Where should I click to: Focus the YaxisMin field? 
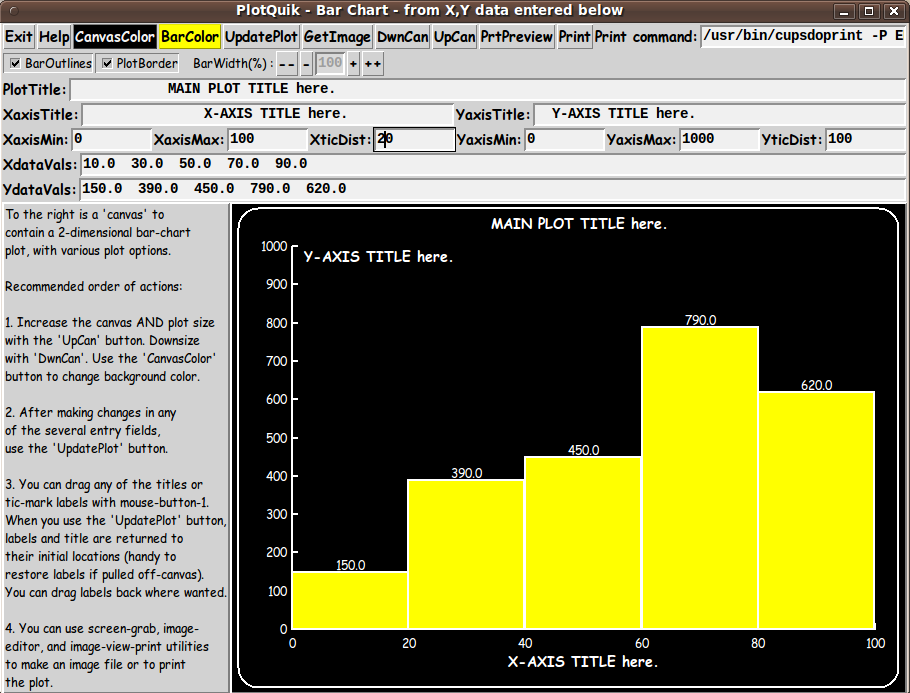click(565, 140)
